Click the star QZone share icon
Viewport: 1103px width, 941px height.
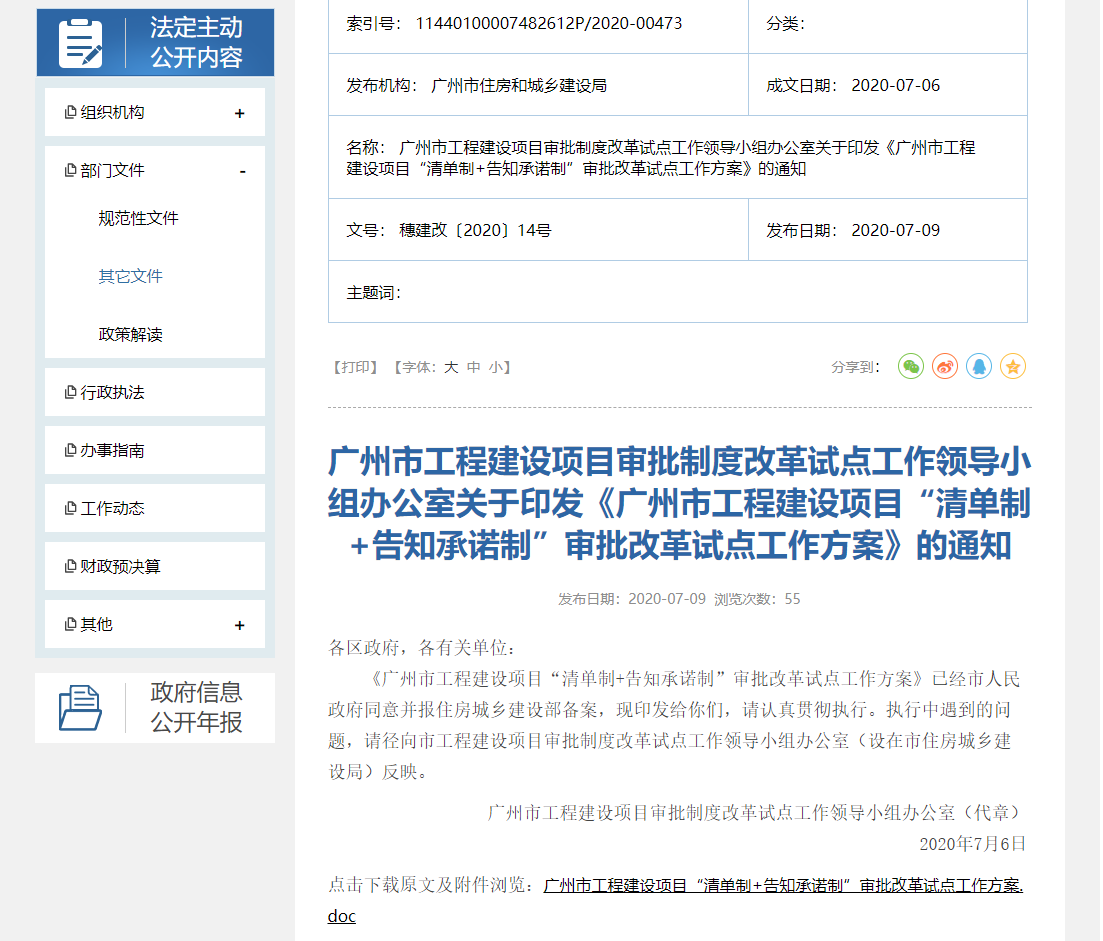click(x=1012, y=367)
